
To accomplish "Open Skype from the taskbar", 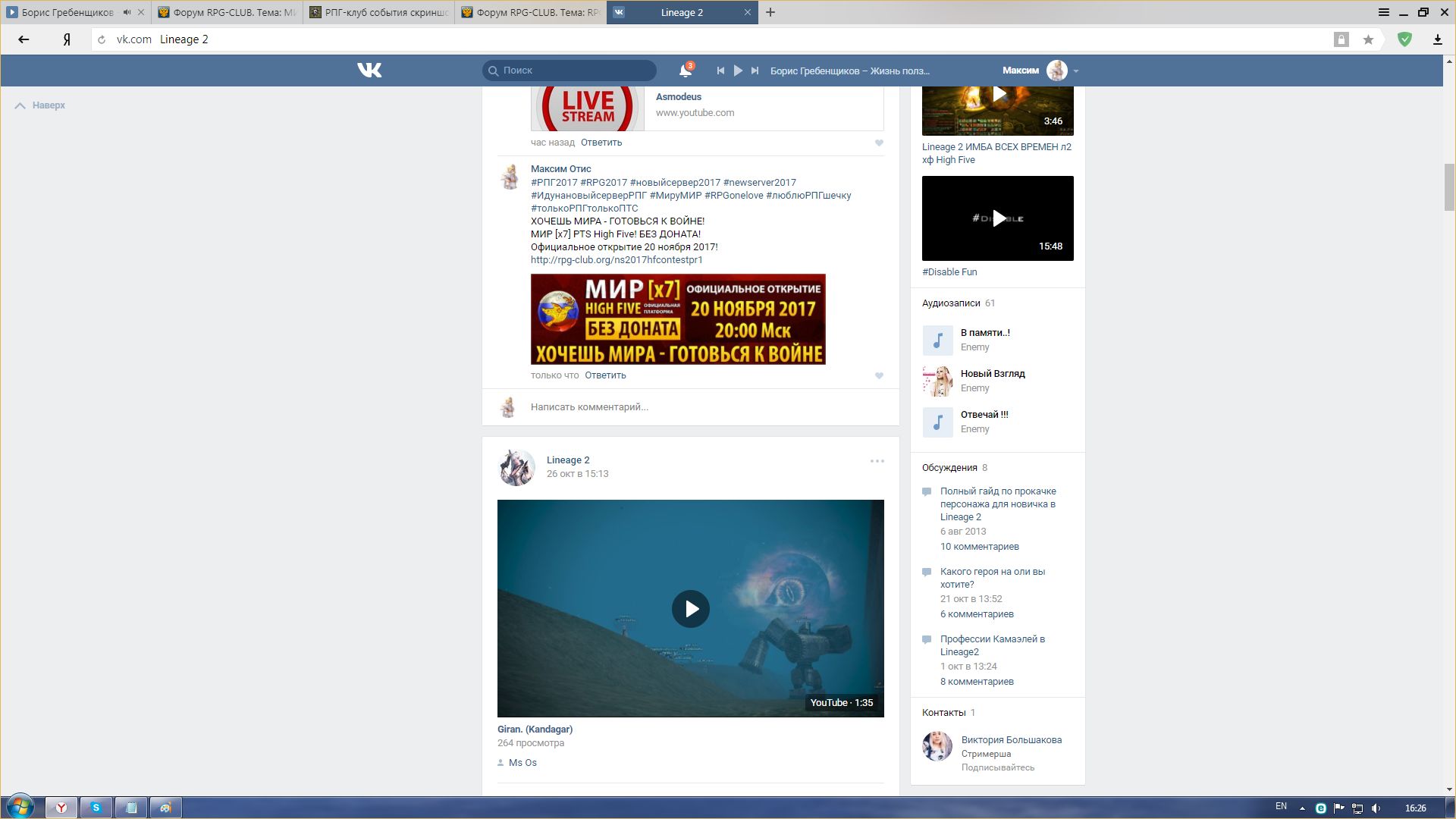I will pos(96,808).
